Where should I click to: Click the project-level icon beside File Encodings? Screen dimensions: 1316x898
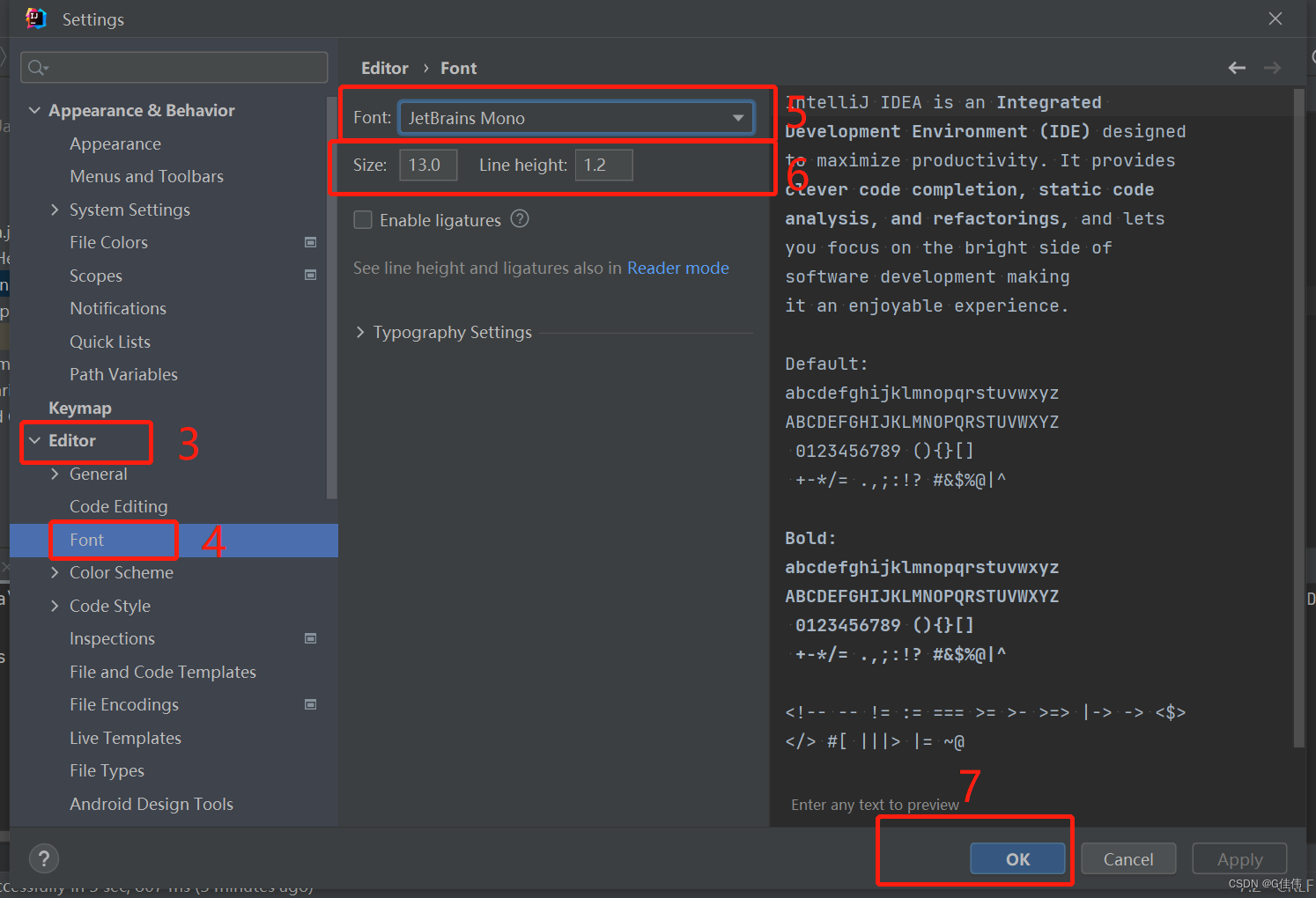point(310,704)
